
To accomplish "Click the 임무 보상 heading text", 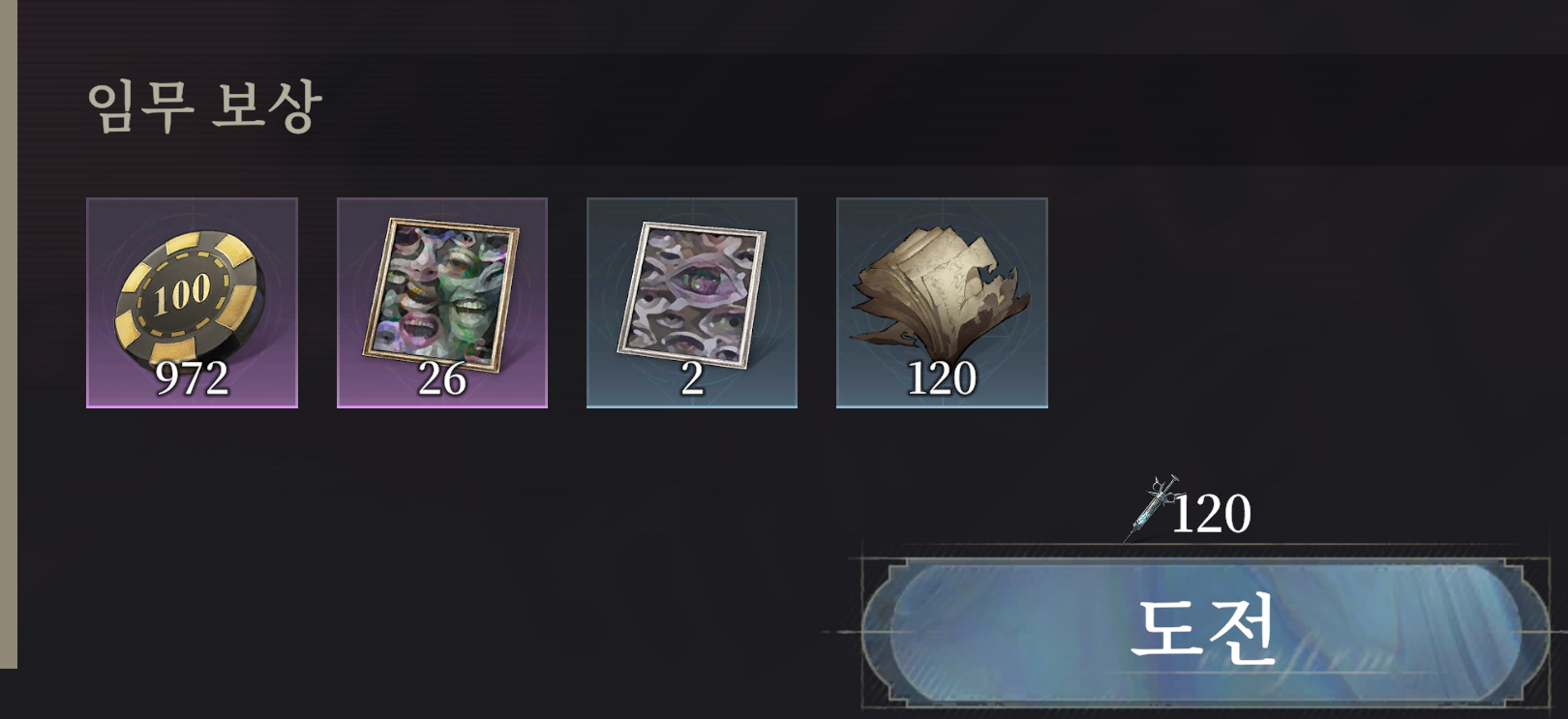I will click(204, 105).
